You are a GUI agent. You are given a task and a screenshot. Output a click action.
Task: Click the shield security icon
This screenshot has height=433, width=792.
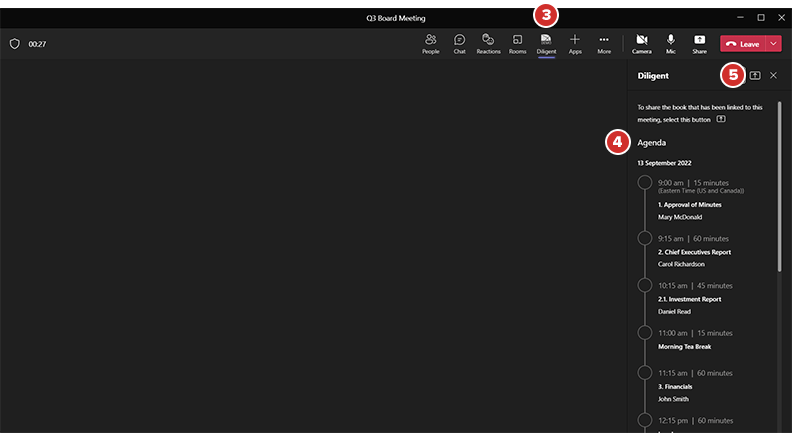(x=14, y=44)
